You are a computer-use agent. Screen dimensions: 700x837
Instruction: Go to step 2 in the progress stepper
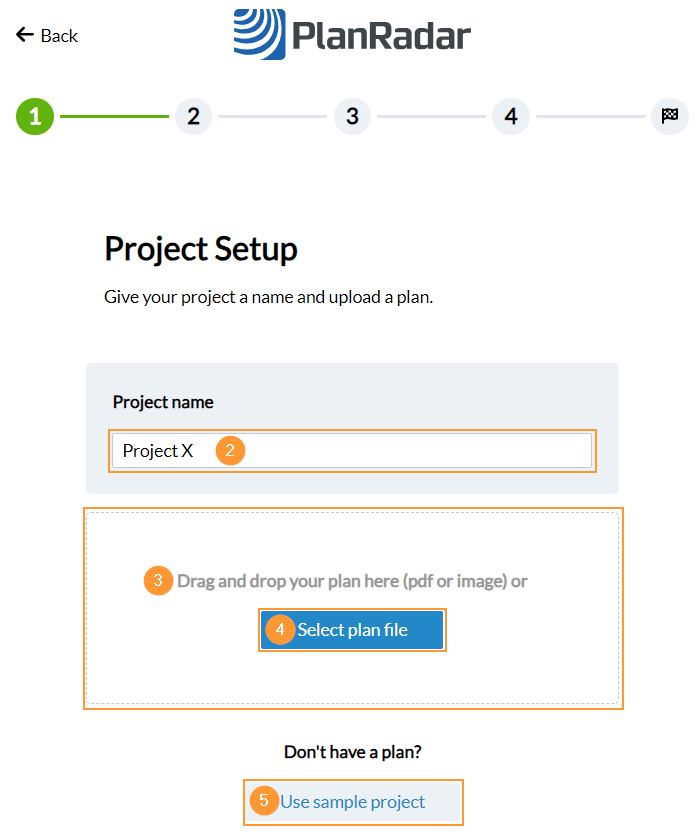[x=193, y=116]
